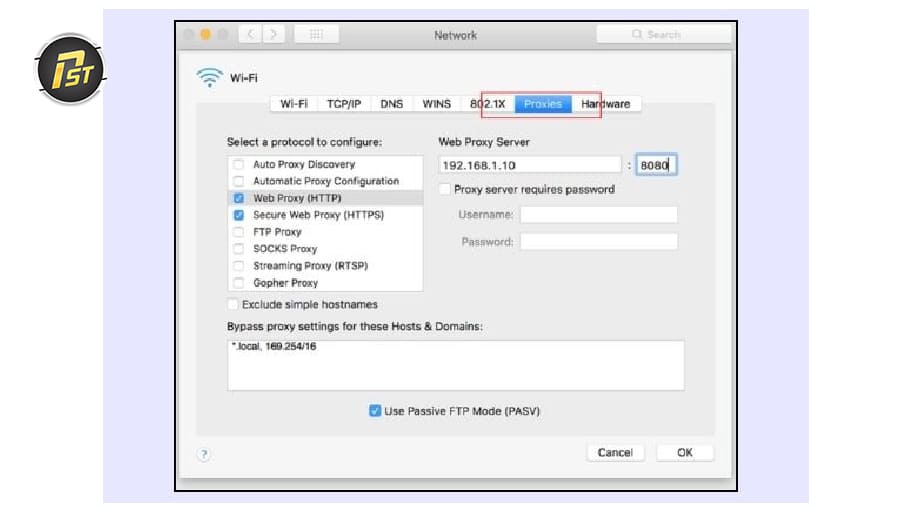Enable Streaming Proxy (RTSP) checkbox
The image size is (912, 513).
tap(238, 266)
